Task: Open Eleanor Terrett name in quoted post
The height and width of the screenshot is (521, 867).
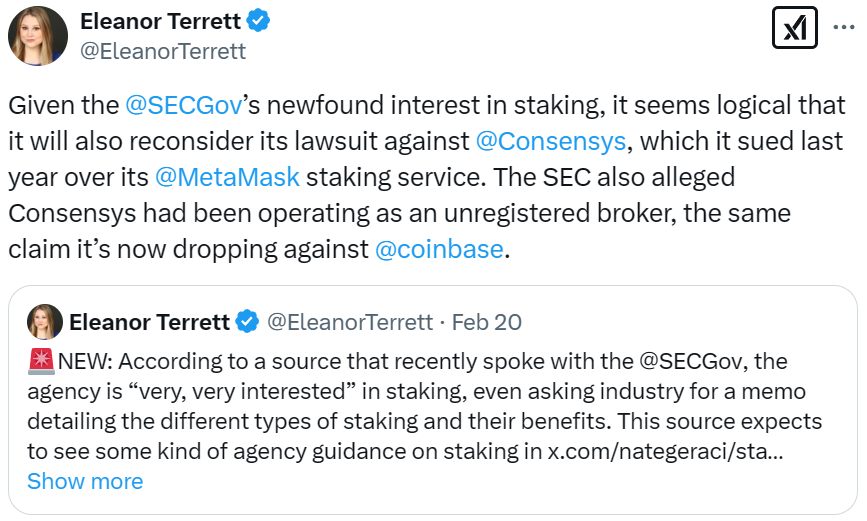Action: [x=149, y=322]
